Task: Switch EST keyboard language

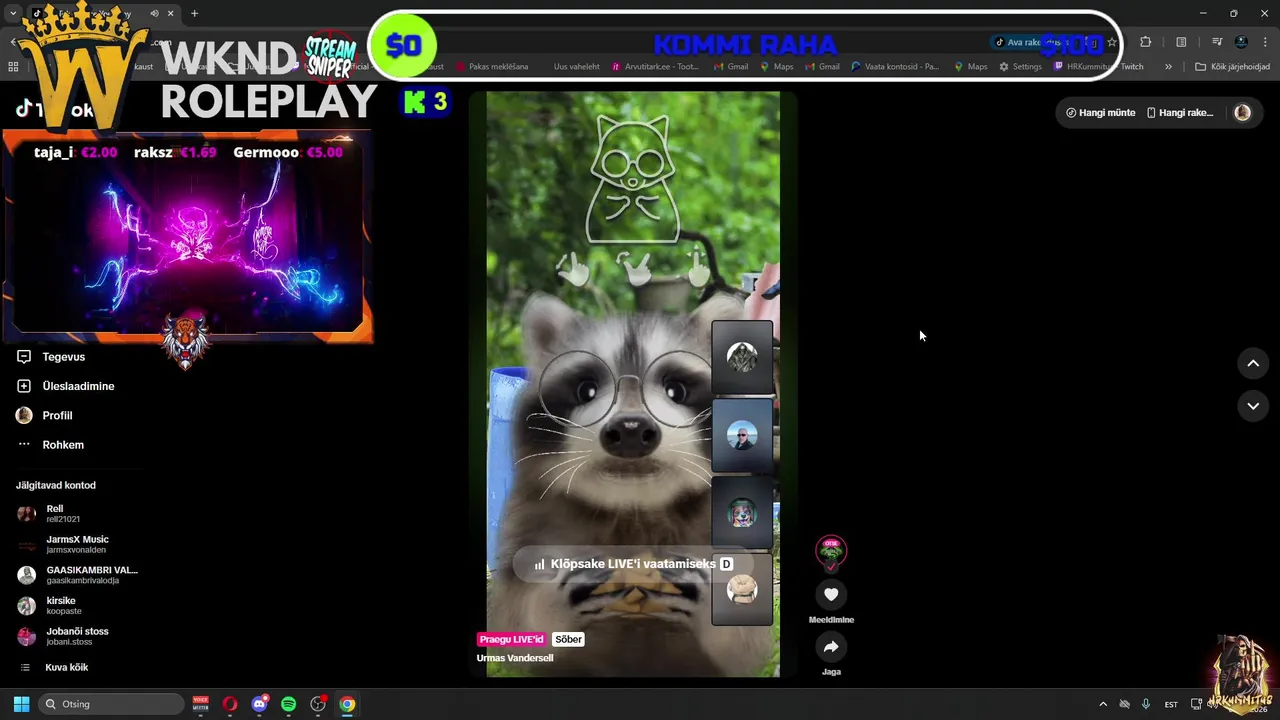Action: coord(1171,704)
